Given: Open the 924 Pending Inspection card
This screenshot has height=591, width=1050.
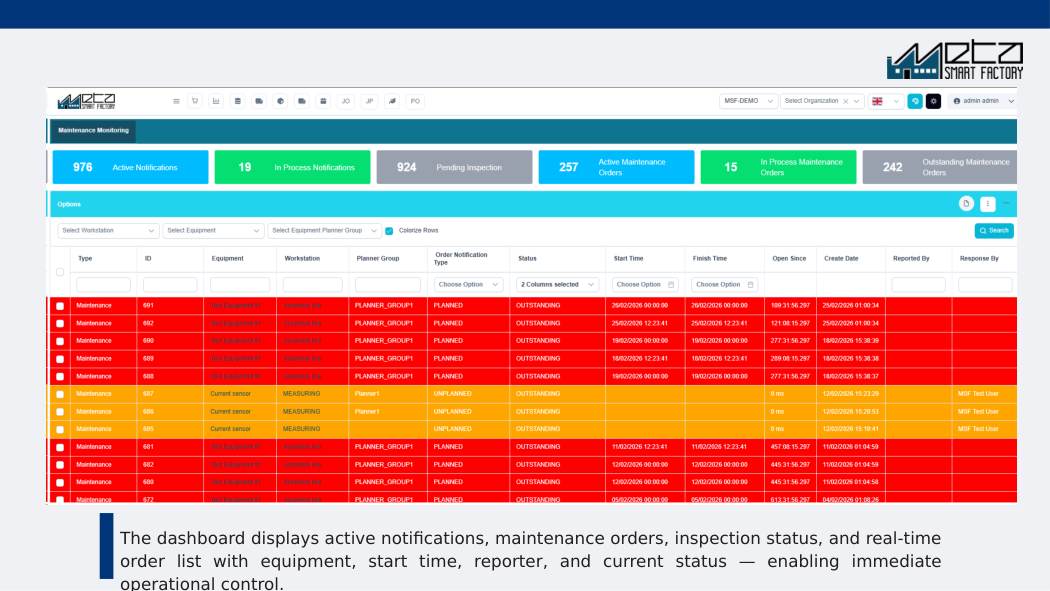Looking at the screenshot, I should 454,167.
